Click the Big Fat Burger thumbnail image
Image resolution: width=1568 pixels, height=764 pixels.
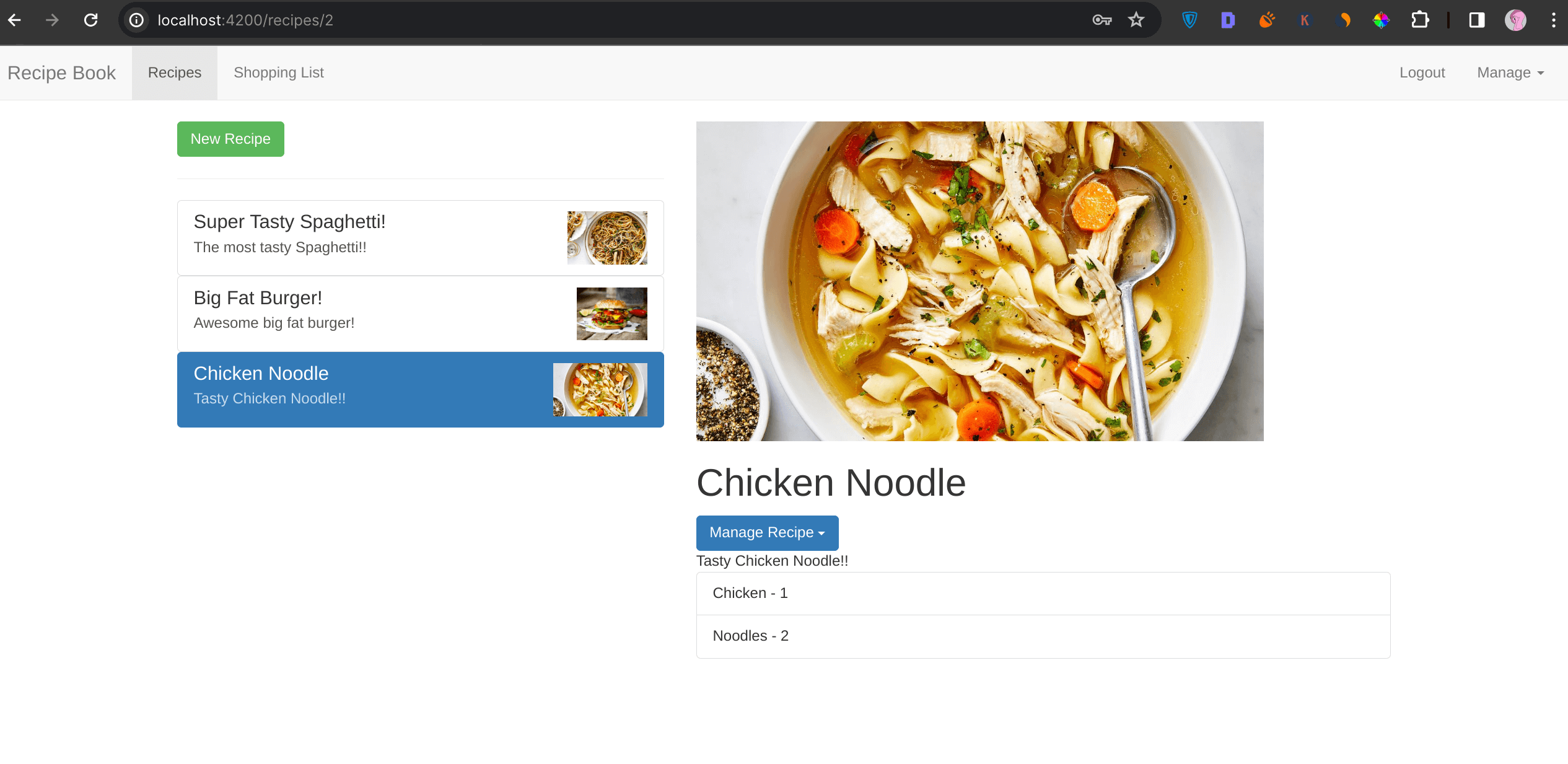coord(611,314)
